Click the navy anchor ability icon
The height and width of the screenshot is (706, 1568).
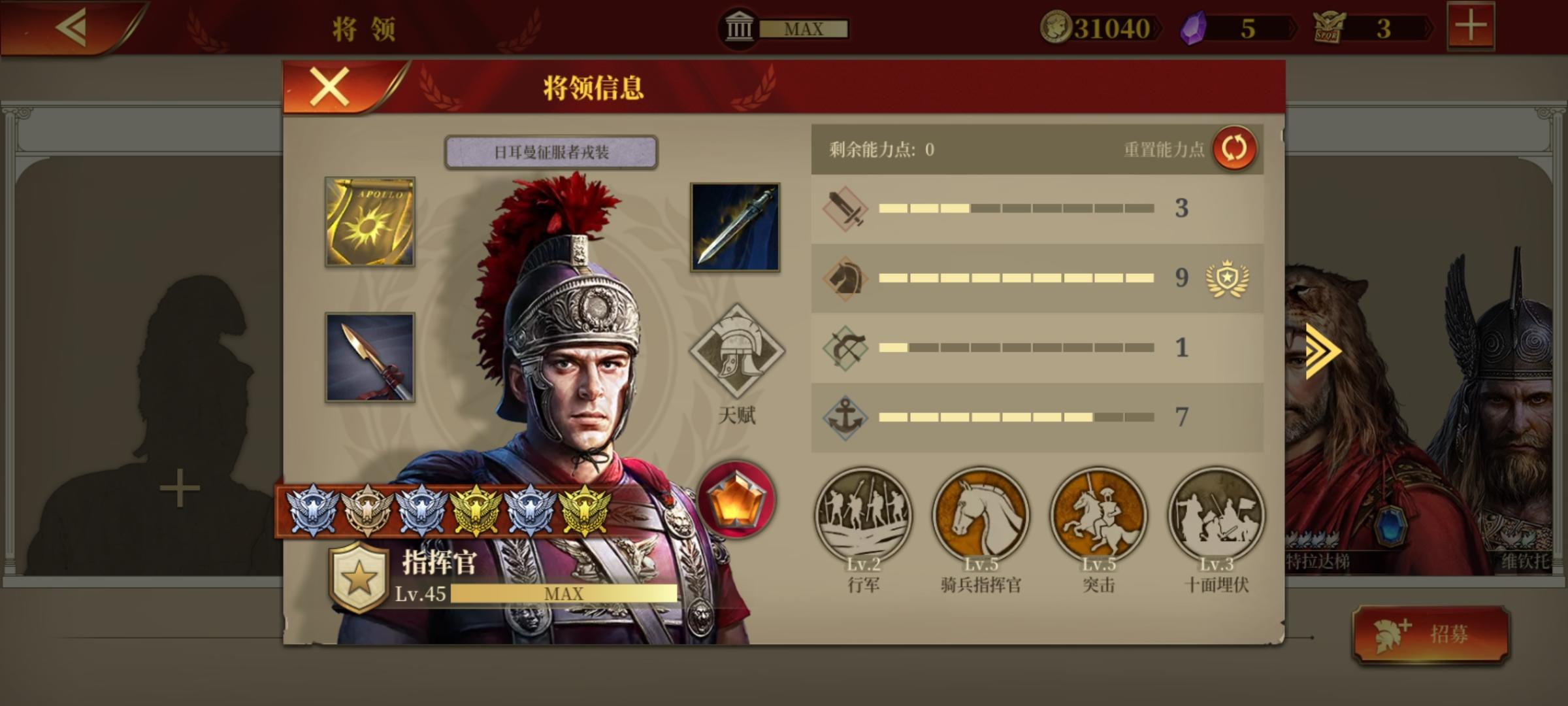click(845, 417)
